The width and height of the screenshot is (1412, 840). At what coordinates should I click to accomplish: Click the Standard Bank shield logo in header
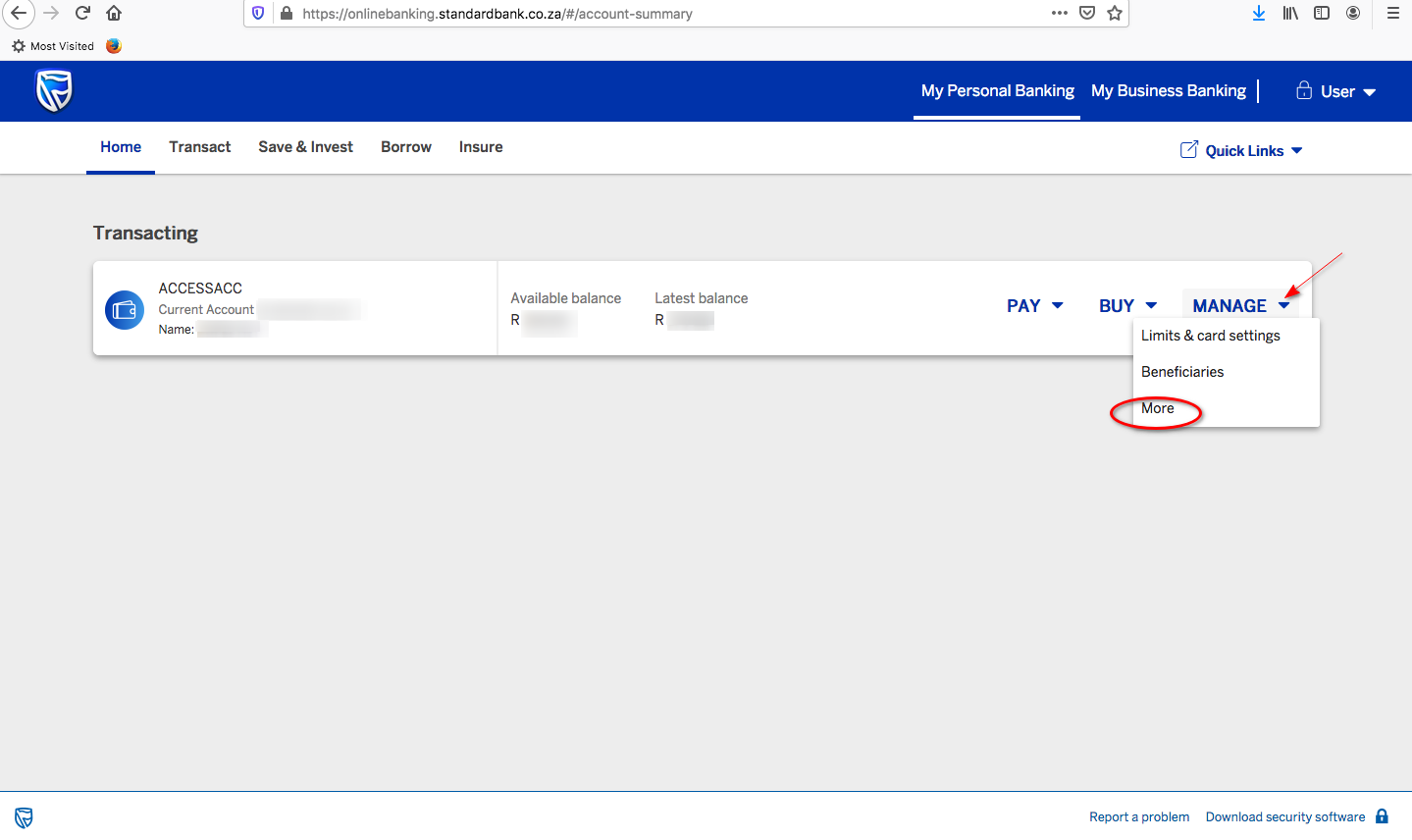pyautogui.click(x=54, y=91)
